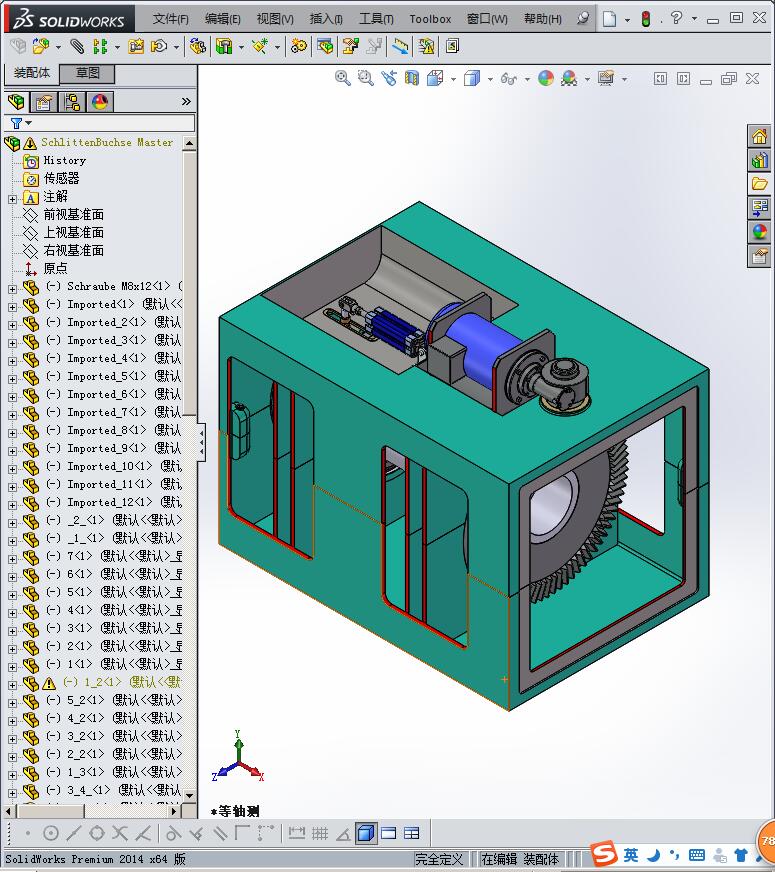Click the Linear Component Pattern icon
Screen dimensions: 775x872
click(x=100, y=46)
